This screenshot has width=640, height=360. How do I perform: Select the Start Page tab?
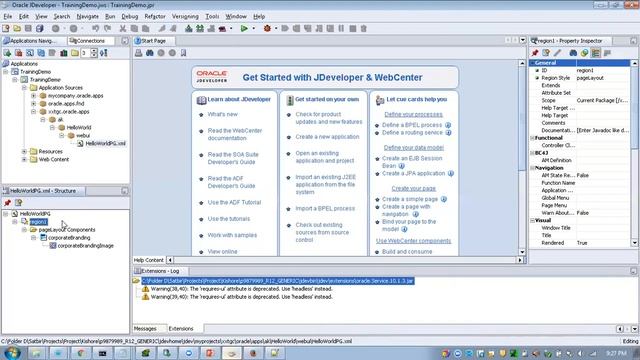coord(154,41)
